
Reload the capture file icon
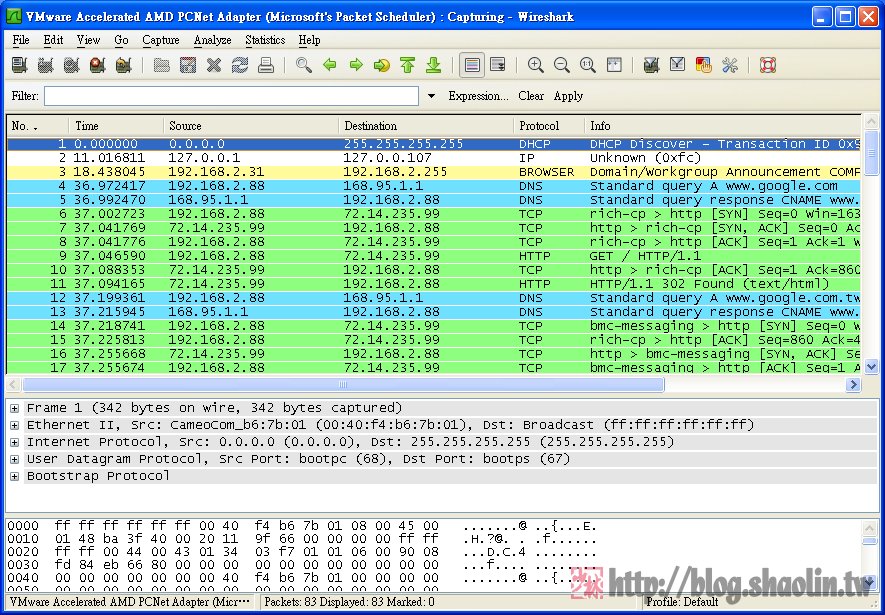[240, 65]
